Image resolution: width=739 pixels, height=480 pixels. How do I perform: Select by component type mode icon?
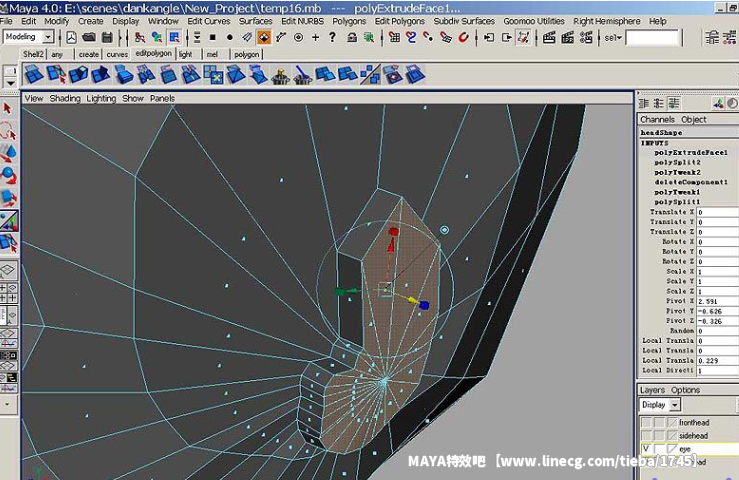tap(174, 37)
